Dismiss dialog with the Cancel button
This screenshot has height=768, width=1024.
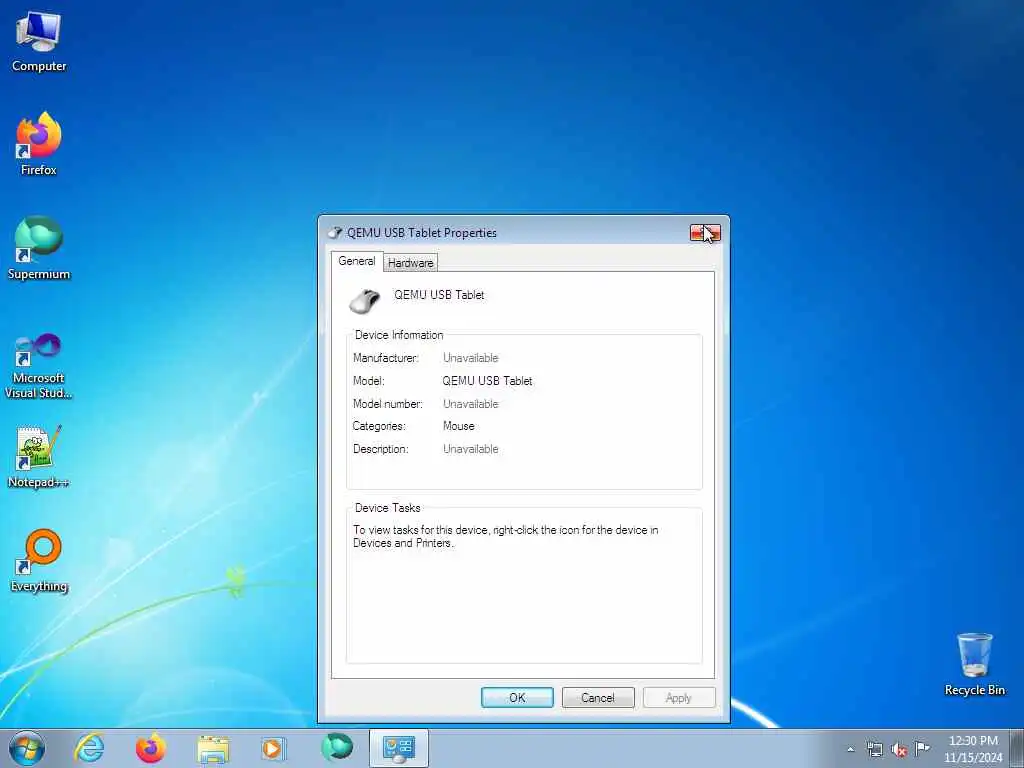[x=598, y=697]
